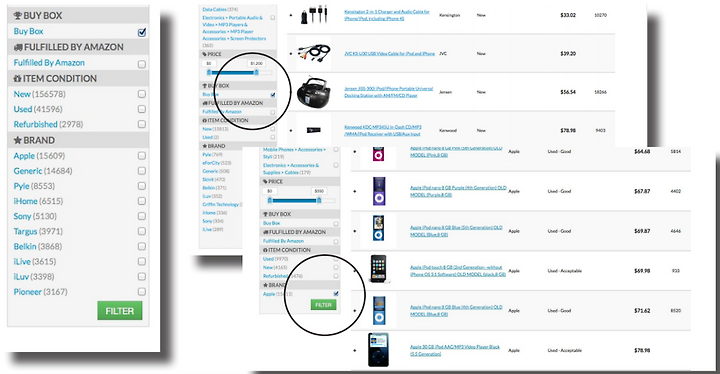The image size is (720, 374).
Task: Click the small FILTER button below Apple brand
Action: coord(323,305)
